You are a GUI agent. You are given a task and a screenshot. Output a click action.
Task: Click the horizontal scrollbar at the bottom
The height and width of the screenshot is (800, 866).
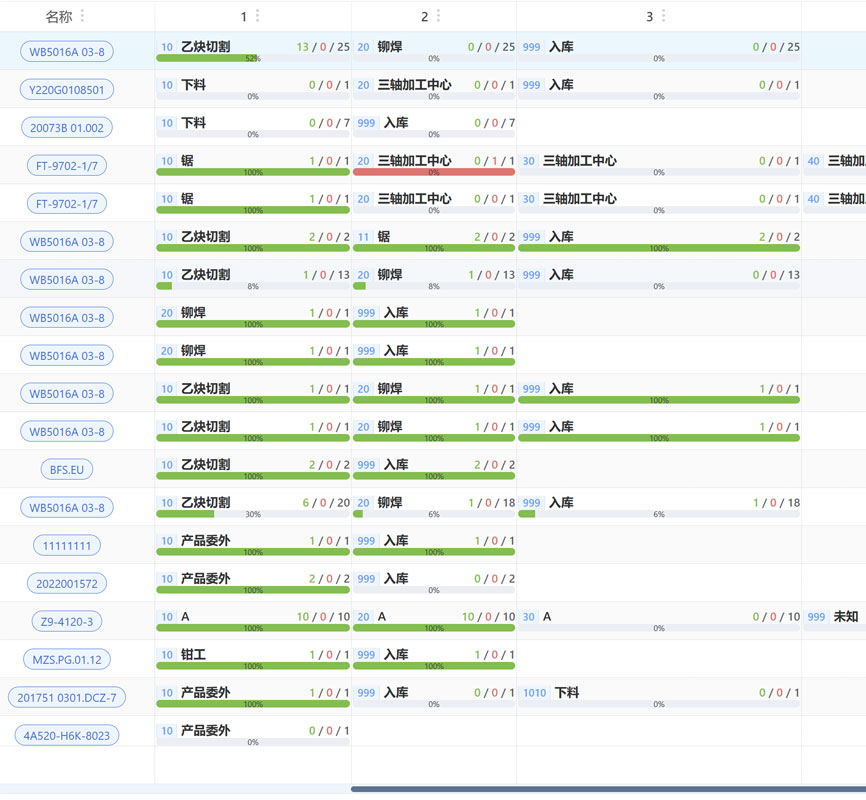(608, 789)
